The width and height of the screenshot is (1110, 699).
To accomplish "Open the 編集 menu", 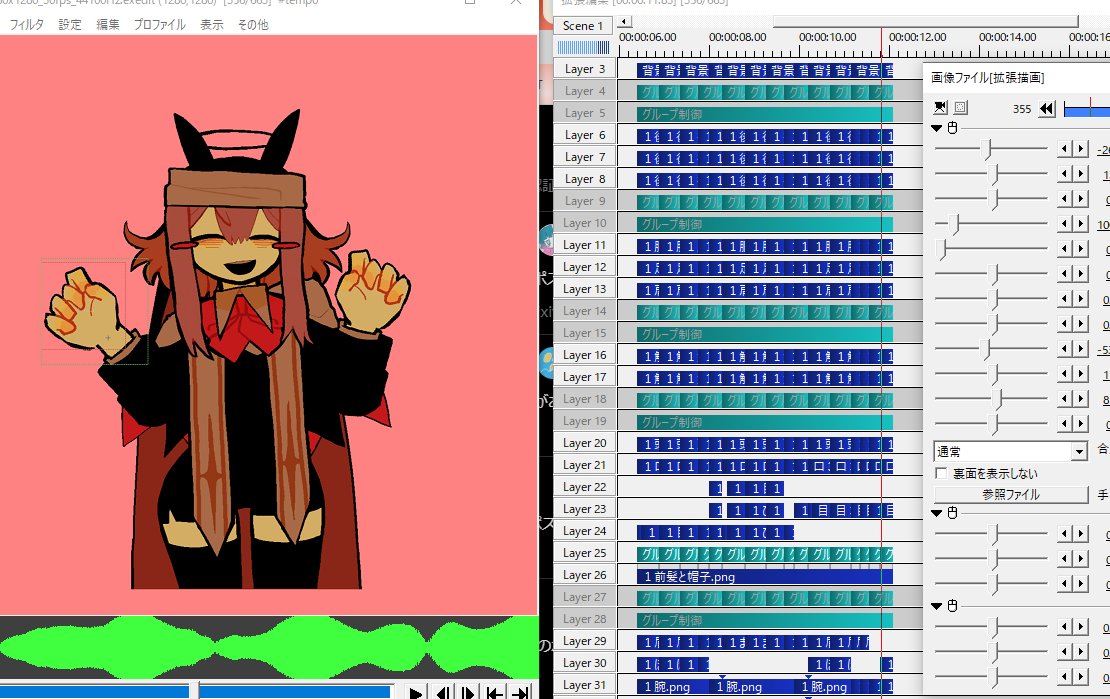I will click(x=108, y=24).
